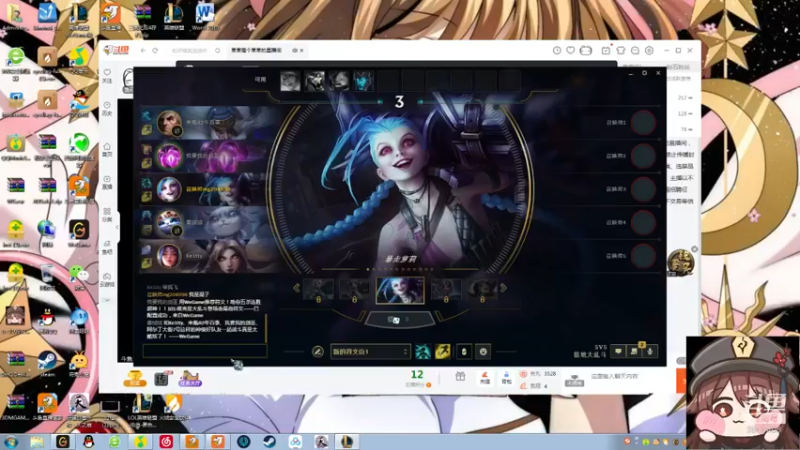
Task: Select the second locked skin thumbnail
Action: (x=354, y=290)
